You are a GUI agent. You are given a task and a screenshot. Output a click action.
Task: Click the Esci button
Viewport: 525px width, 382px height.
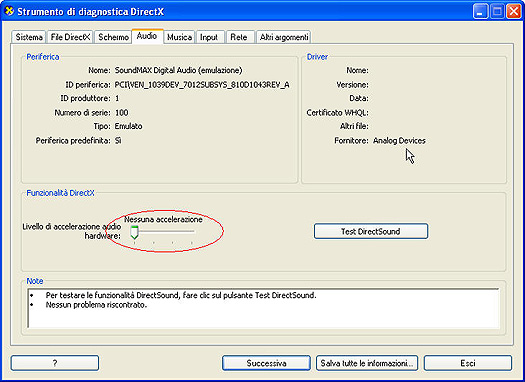click(x=468, y=363)
